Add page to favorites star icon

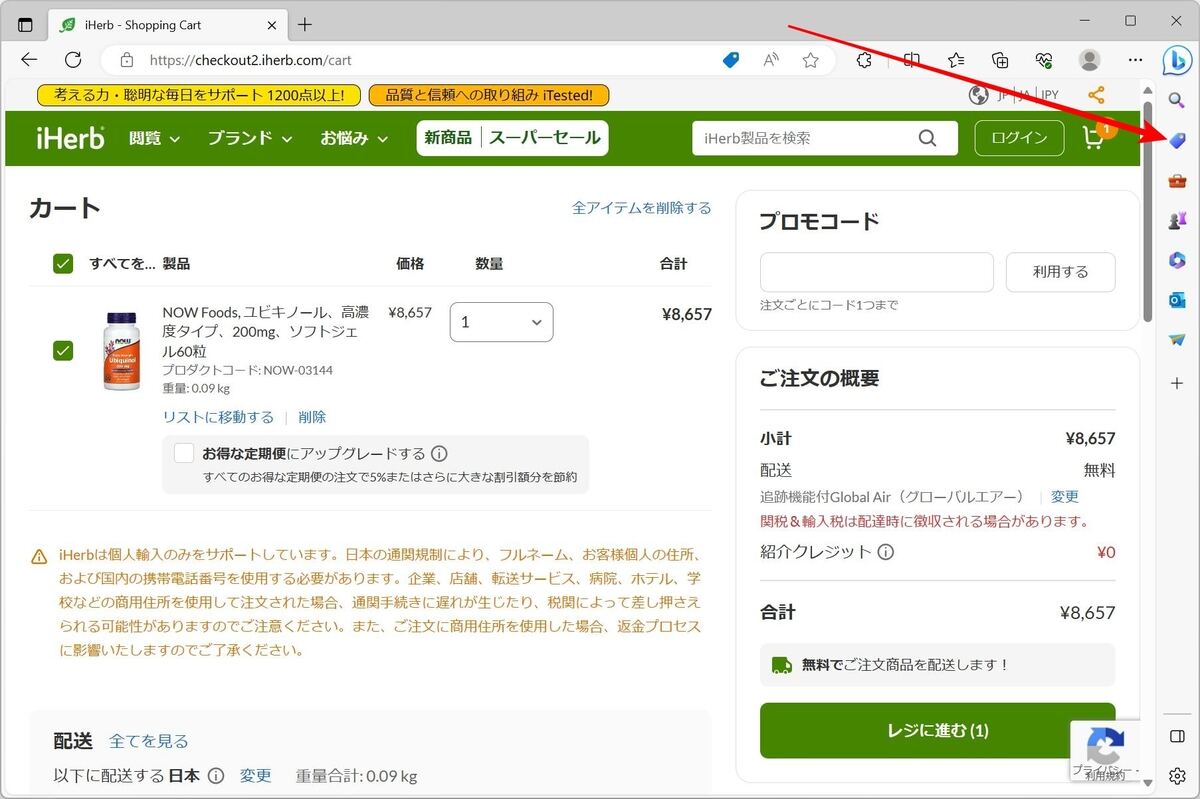coord(811,60)
